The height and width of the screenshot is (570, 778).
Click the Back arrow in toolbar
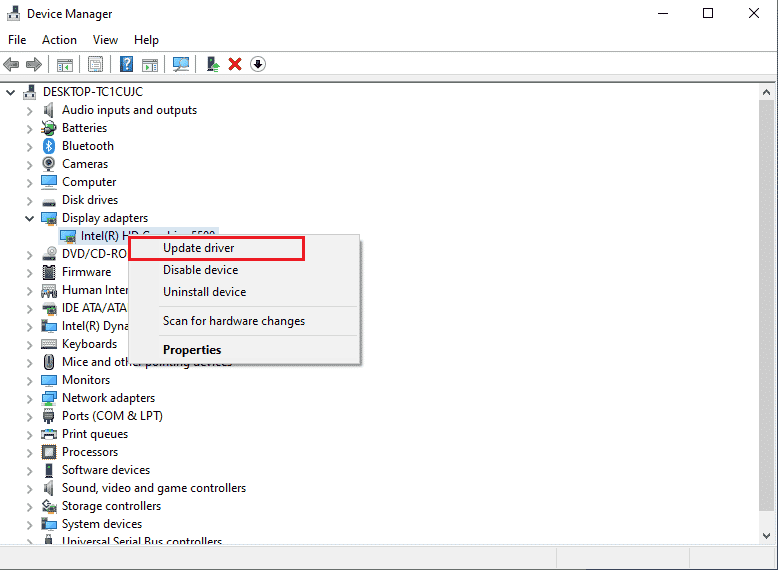(11, 64)
